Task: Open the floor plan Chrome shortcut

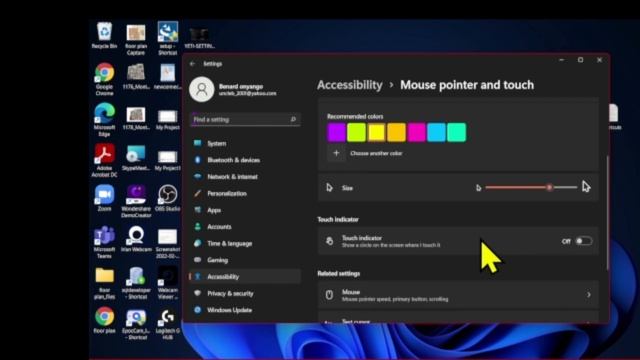Action: point(104,320)
